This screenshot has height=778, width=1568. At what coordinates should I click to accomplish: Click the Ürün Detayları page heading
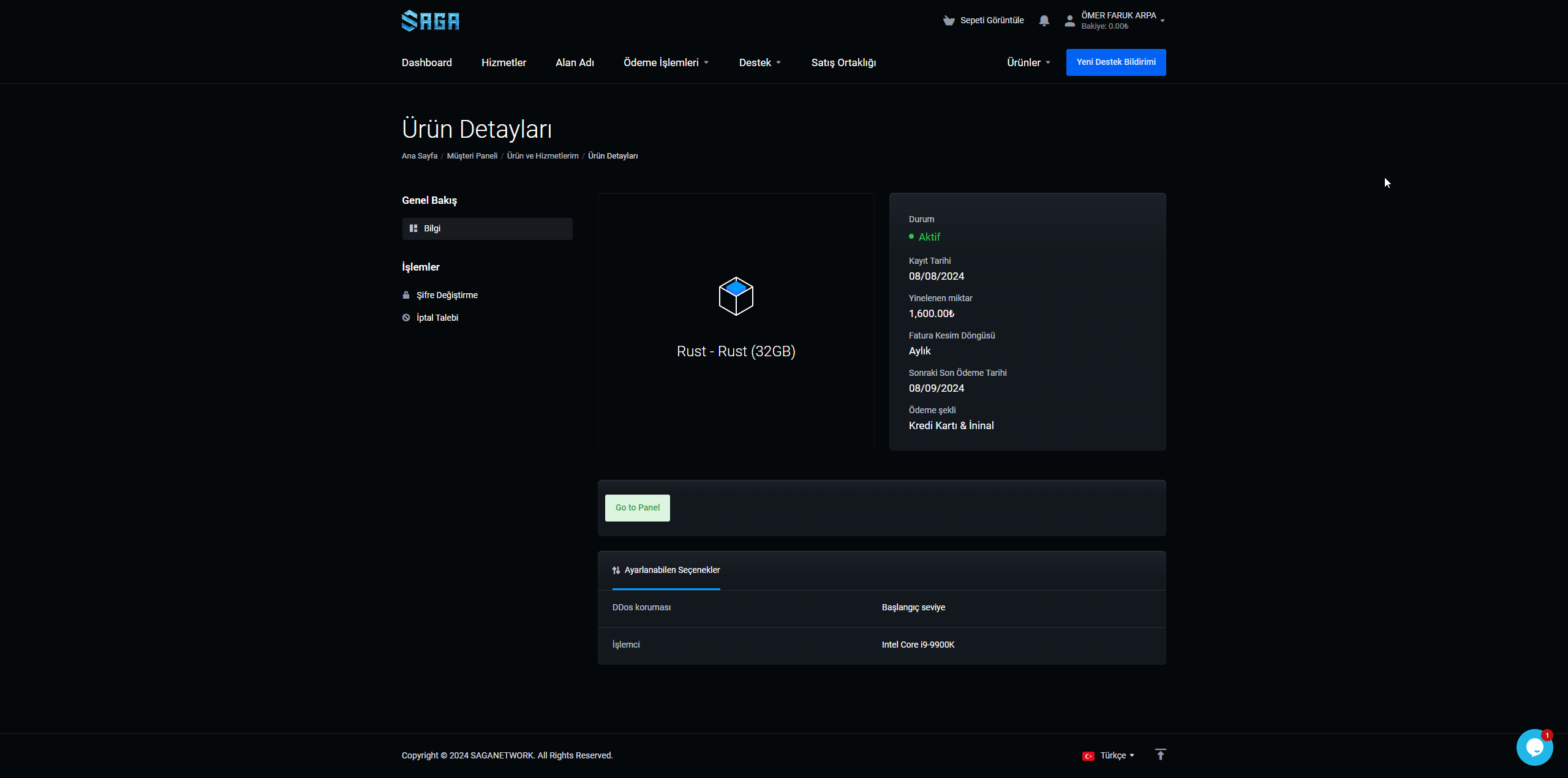pyautogui.click(x=477, y=129)
